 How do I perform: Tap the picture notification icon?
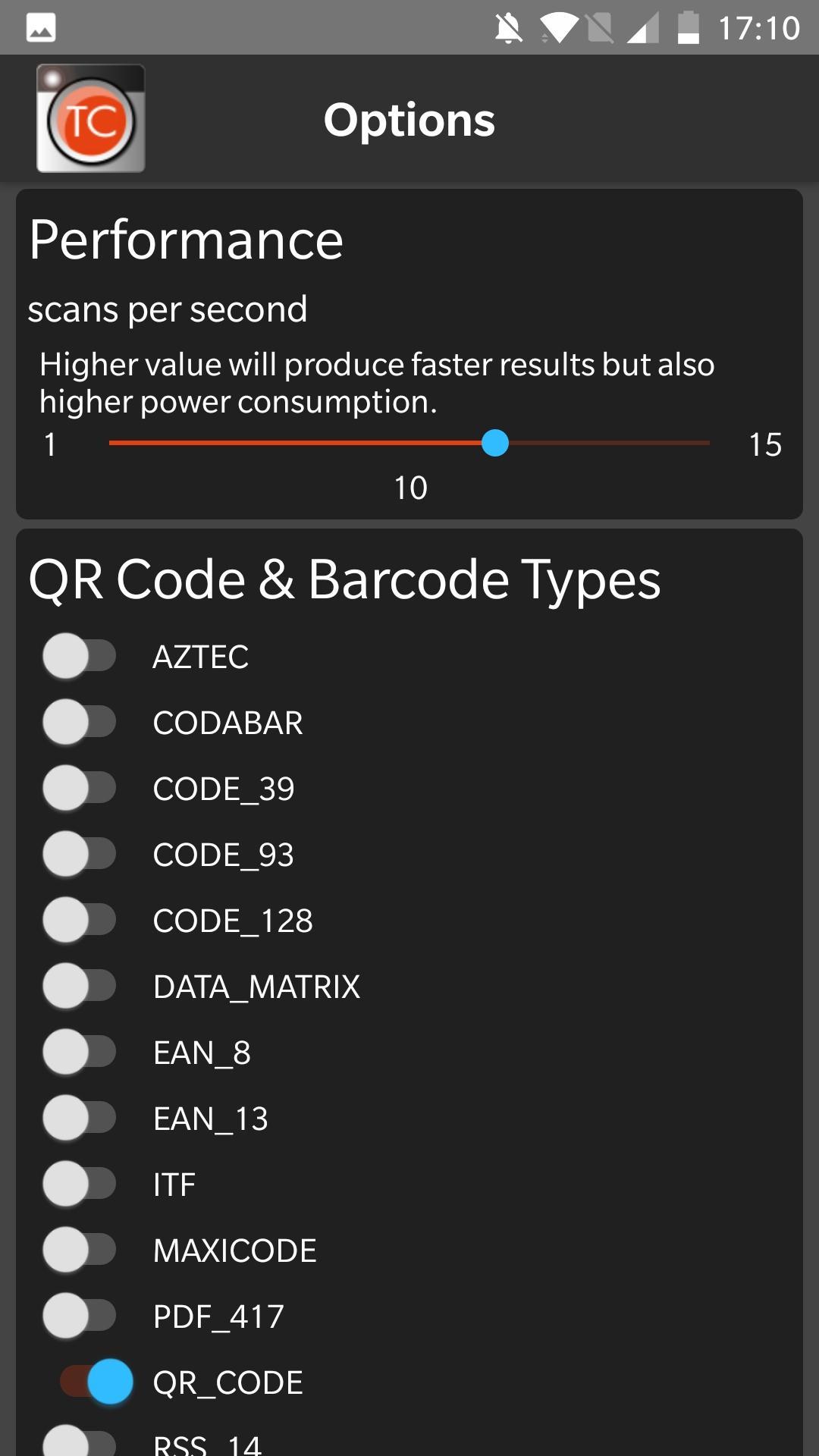point(41,29)
